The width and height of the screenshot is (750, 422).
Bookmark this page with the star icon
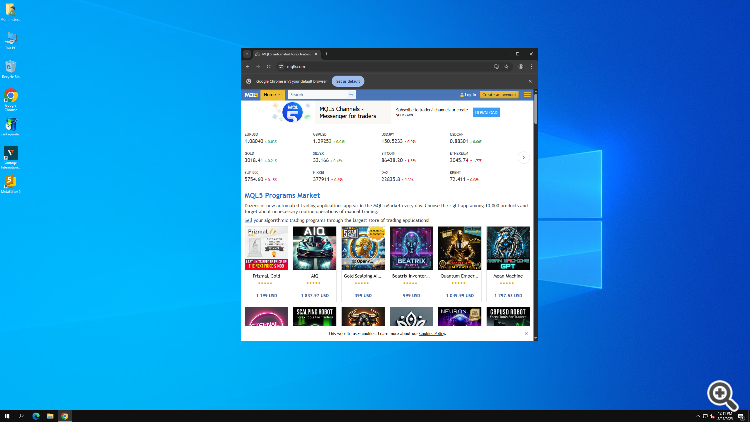(x=506, y=67)
